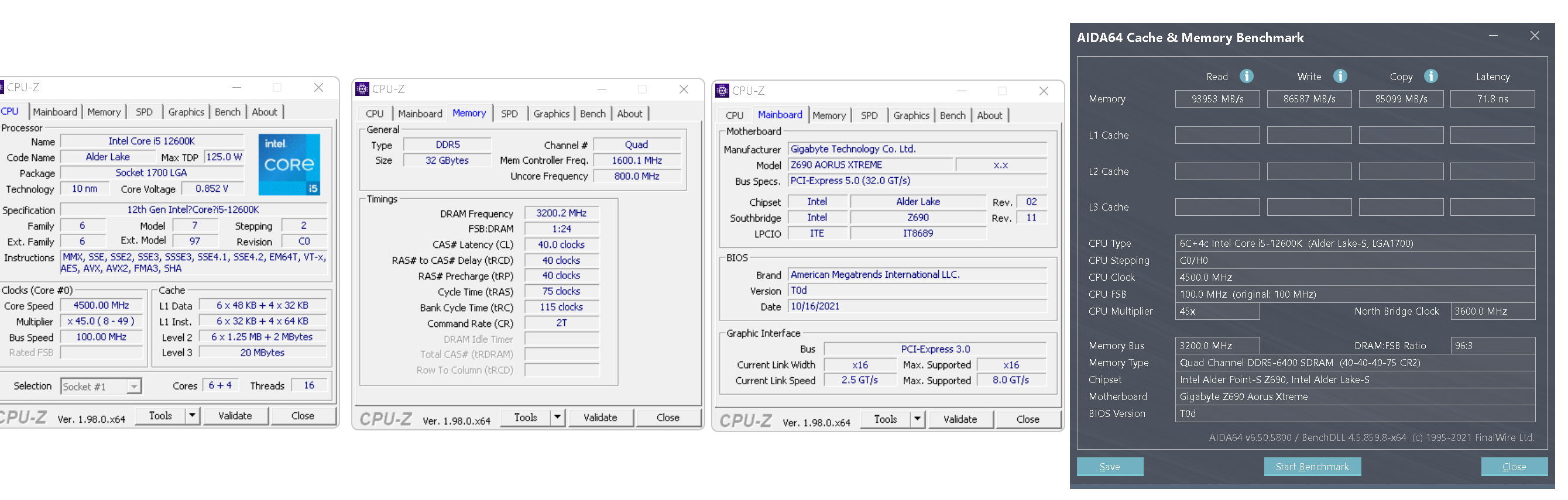Click the Memory Write result field 86587 MB/s
This screenshot has height=500, width=1568.
tap(1309, 99)
